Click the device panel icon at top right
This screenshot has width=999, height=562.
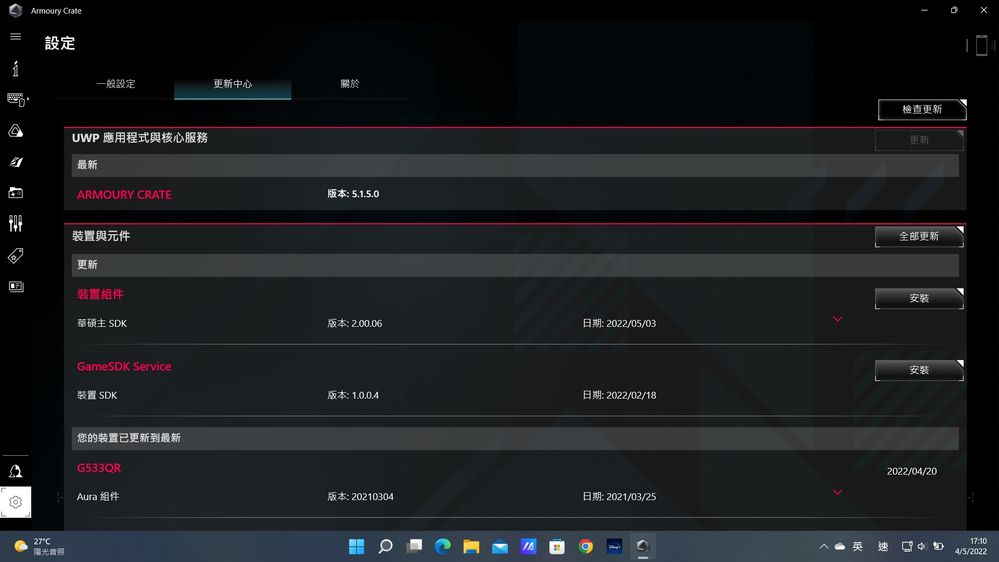pos(981,45)
